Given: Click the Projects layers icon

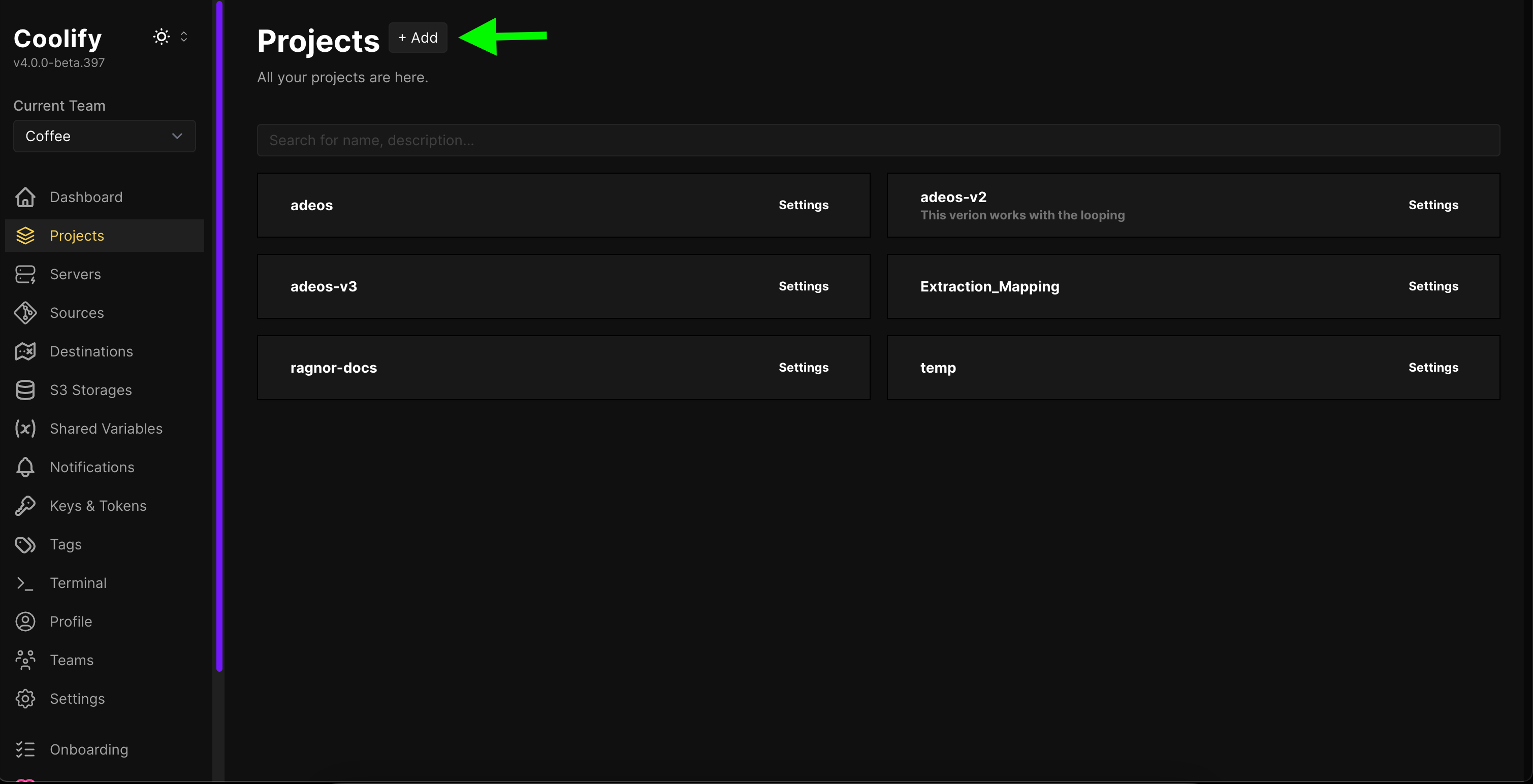Looking at the screenshot, I should (x=25, y=236).
